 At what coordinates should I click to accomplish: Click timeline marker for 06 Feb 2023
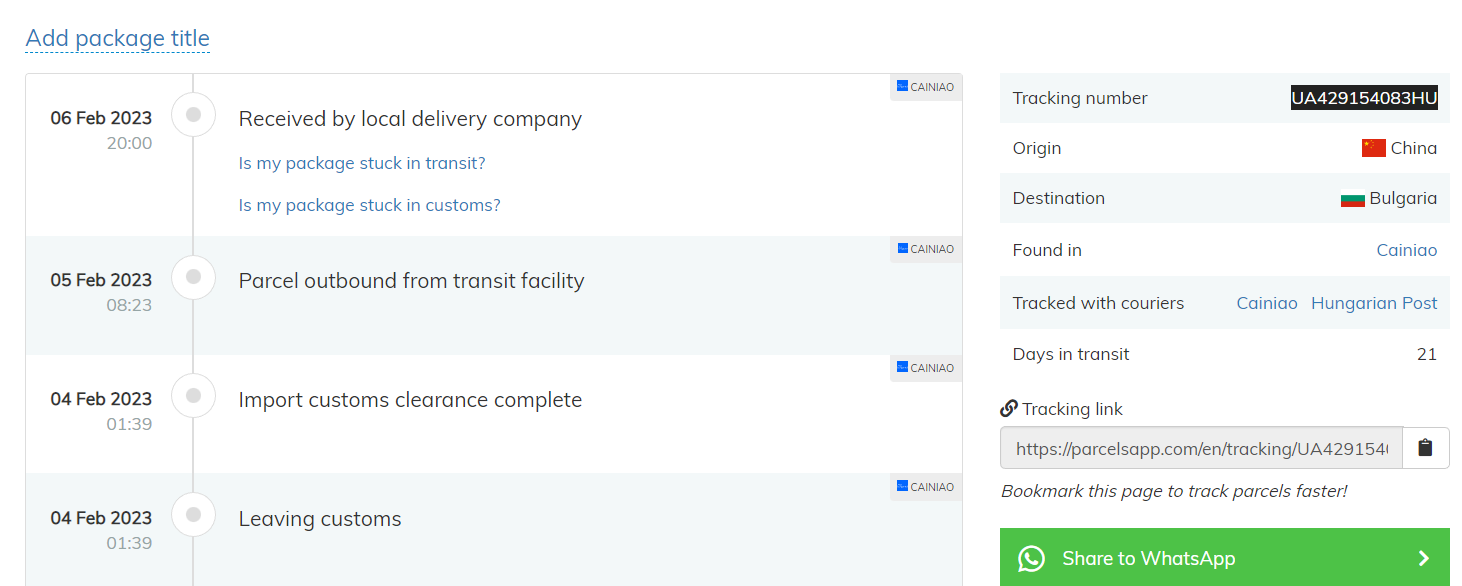tap(194, 115)
